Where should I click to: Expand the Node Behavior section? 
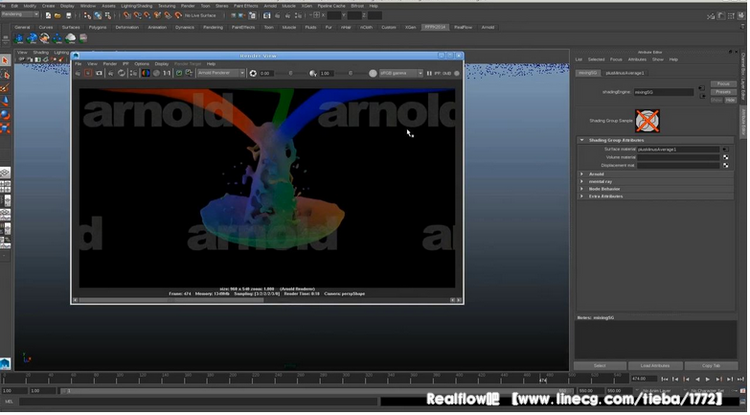tap(582, 189)
